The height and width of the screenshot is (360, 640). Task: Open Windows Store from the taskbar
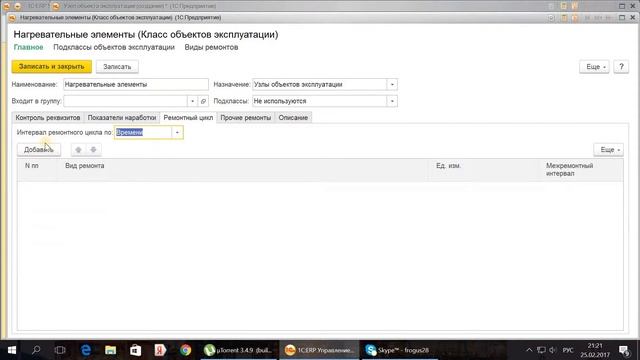tap(136, 350)
